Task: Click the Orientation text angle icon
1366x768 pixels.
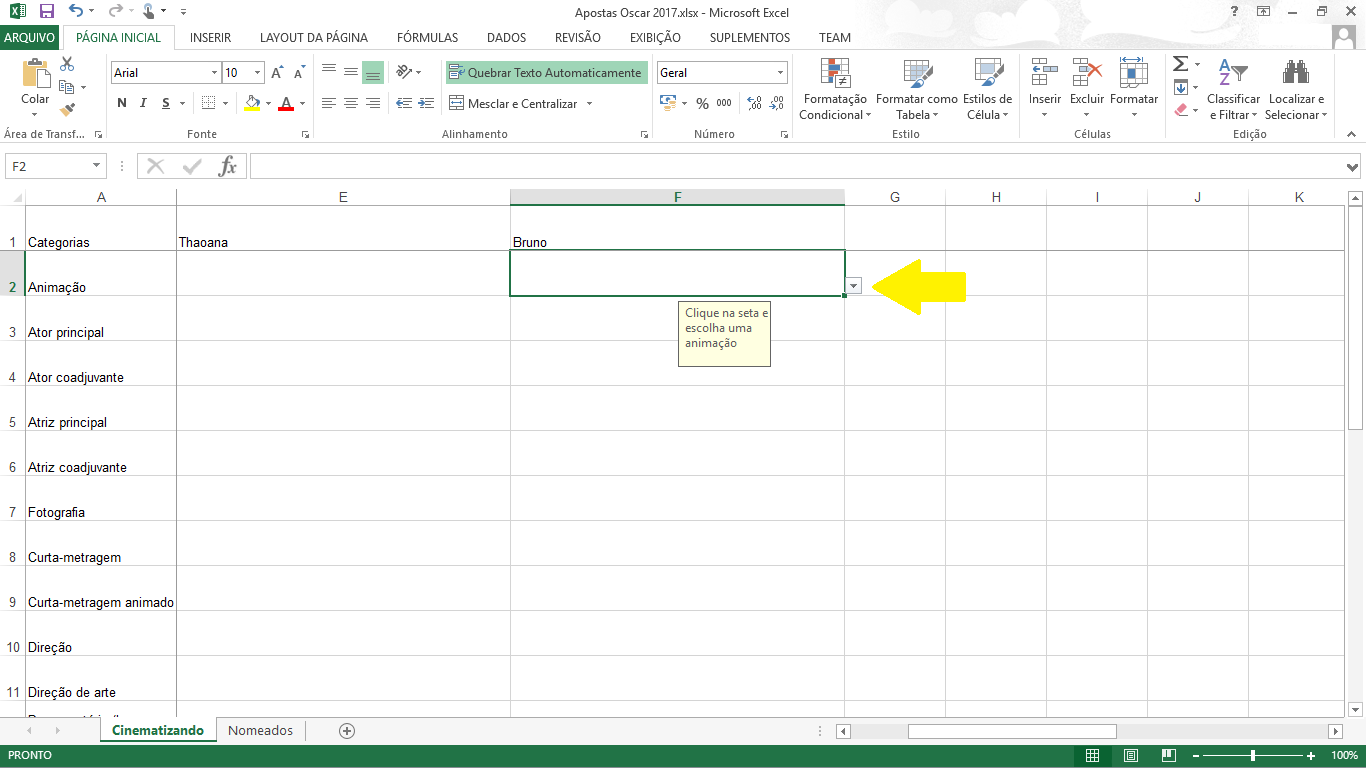Action: (404, 72)
